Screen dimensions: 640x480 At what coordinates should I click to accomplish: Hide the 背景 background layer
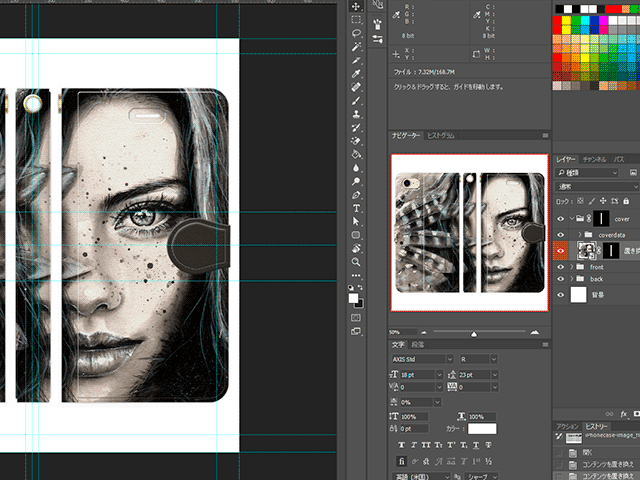(561, 295)
